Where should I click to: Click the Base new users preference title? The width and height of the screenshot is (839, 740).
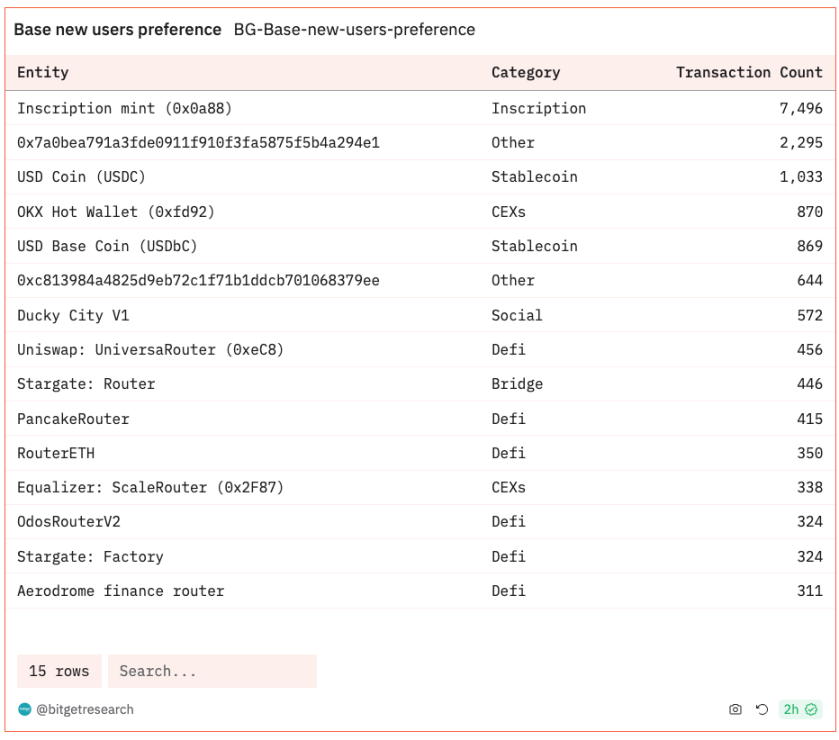pyautogui.click(x=117, y=30)
